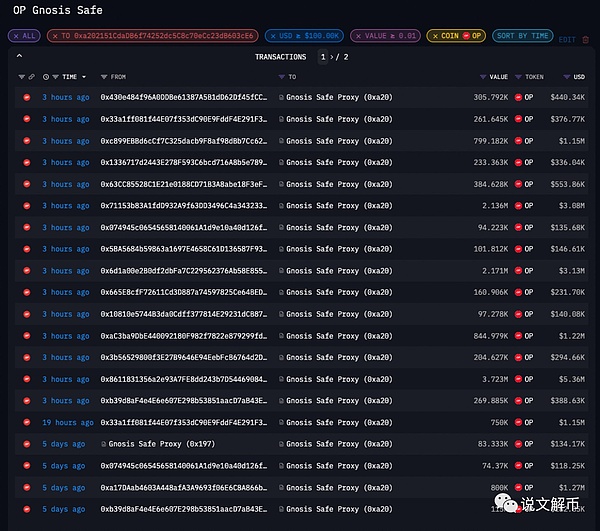Click the link icon in the table header
600x531 pixels.
click(32, 77)
